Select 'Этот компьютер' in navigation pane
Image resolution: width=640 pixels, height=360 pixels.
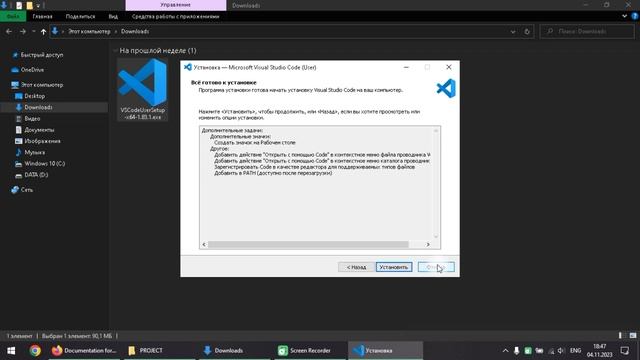click(x=38, y=85)
